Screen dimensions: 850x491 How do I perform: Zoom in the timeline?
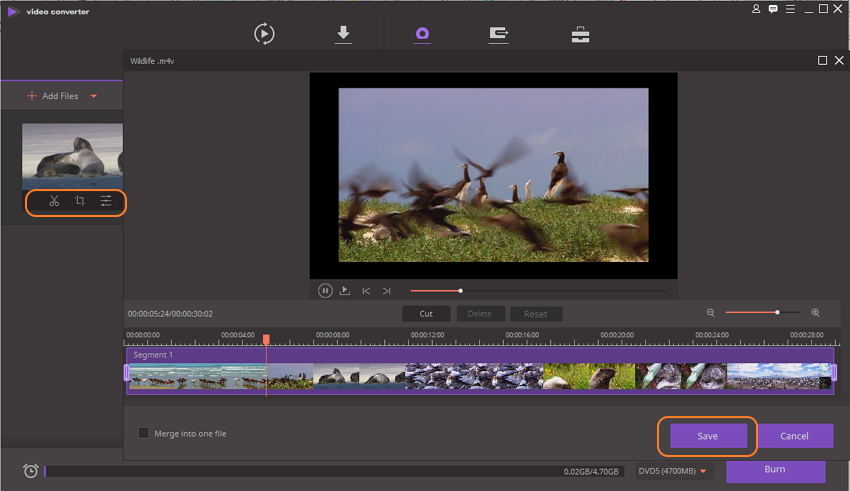816,313
